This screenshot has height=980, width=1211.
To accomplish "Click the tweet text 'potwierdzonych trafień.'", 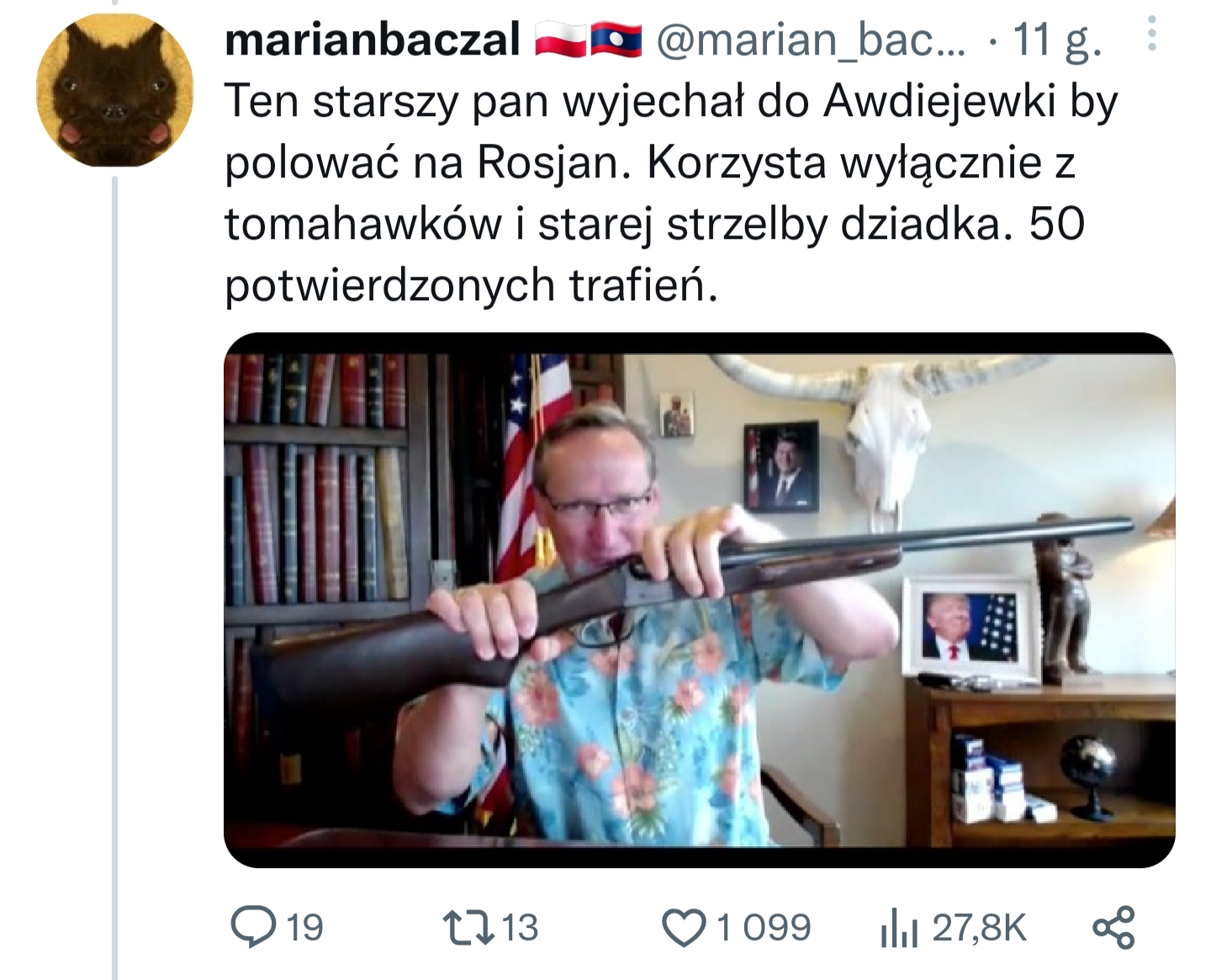I will point(472,286).
